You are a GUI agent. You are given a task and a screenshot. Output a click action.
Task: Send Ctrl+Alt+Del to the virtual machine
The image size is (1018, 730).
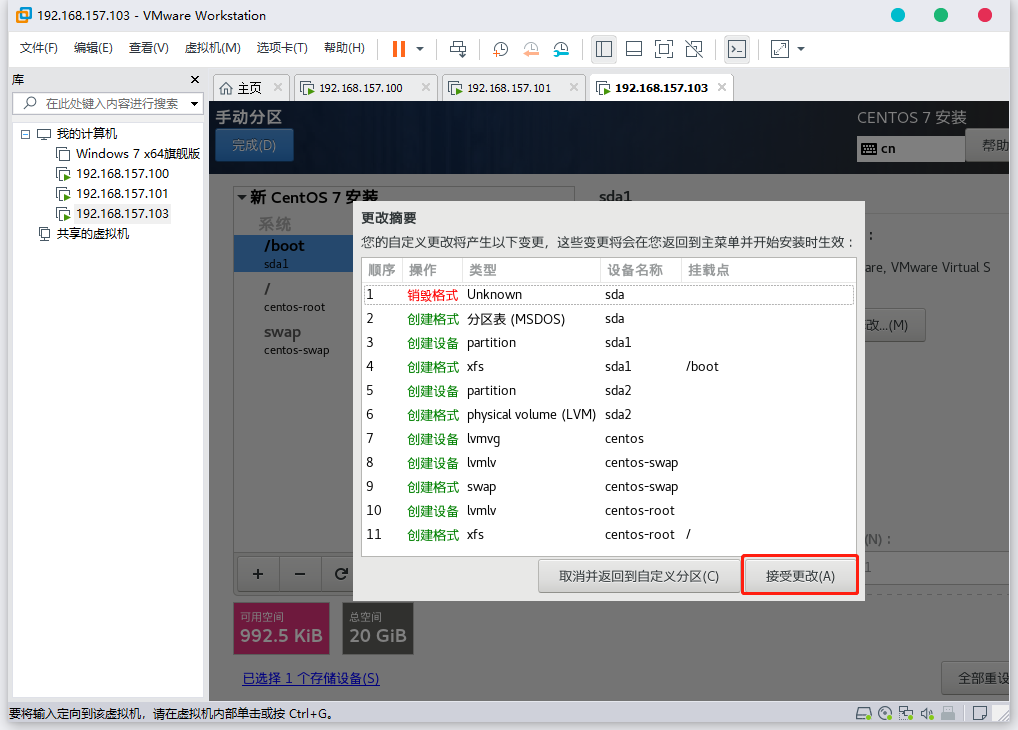coord(458,49)
